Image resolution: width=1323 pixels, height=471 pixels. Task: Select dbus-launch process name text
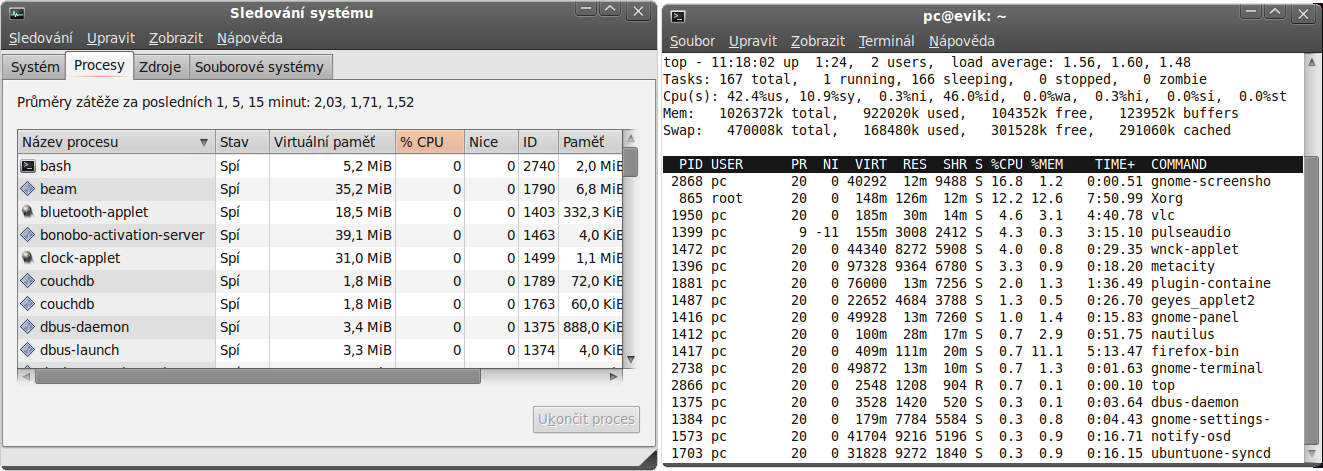tap(79, 350)
